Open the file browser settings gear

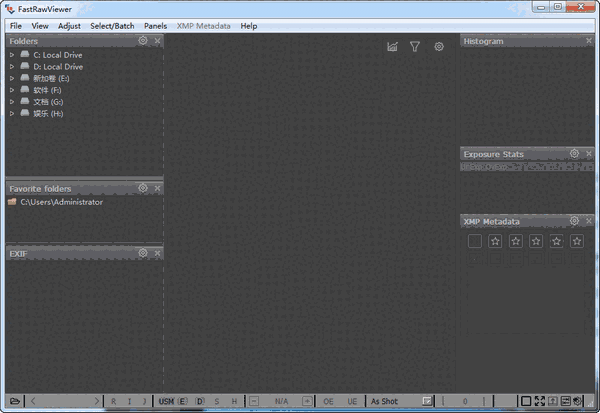439,47
